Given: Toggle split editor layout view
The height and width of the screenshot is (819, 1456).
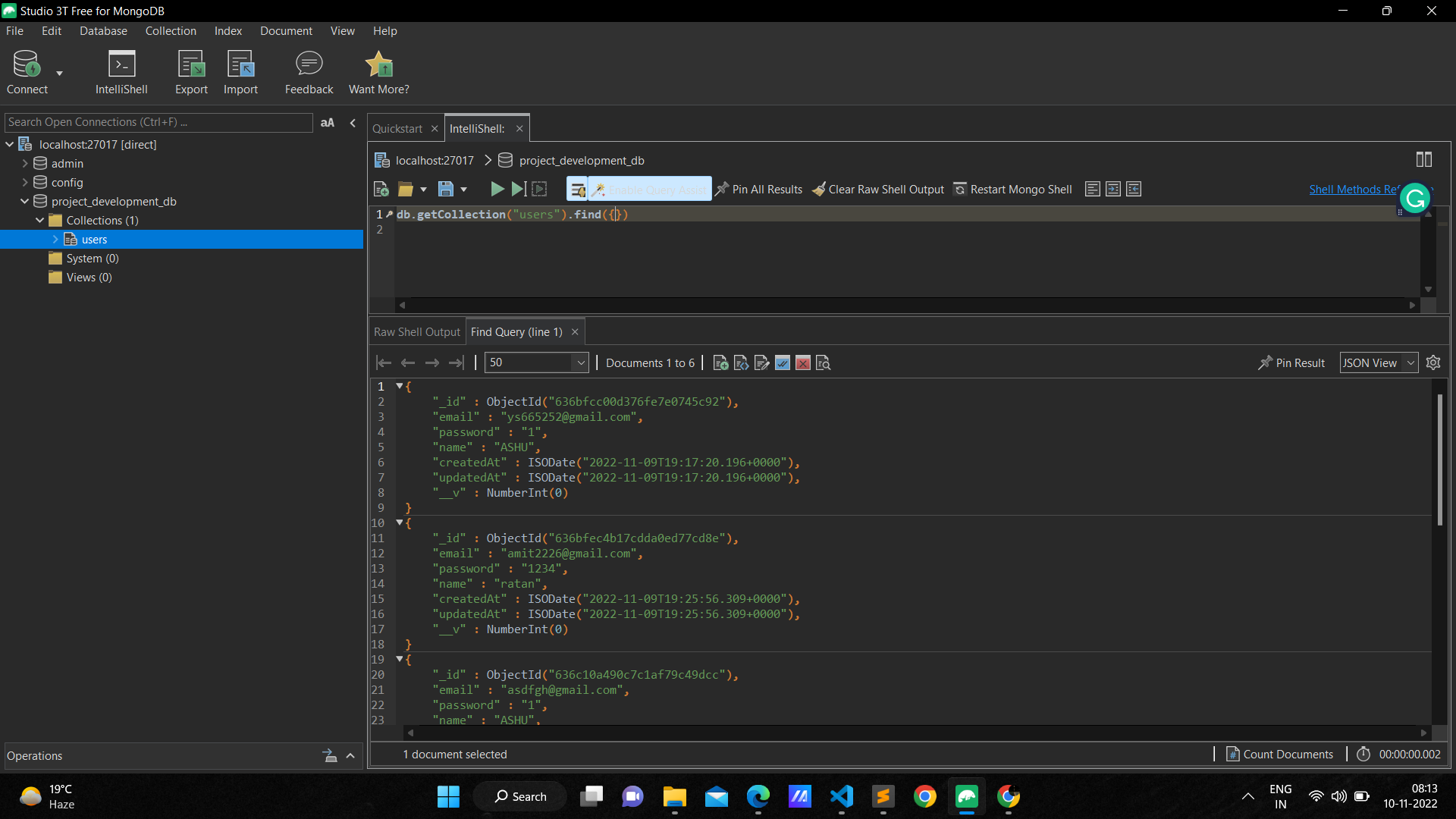Looking at the screenshot, I should (1423, 159).
